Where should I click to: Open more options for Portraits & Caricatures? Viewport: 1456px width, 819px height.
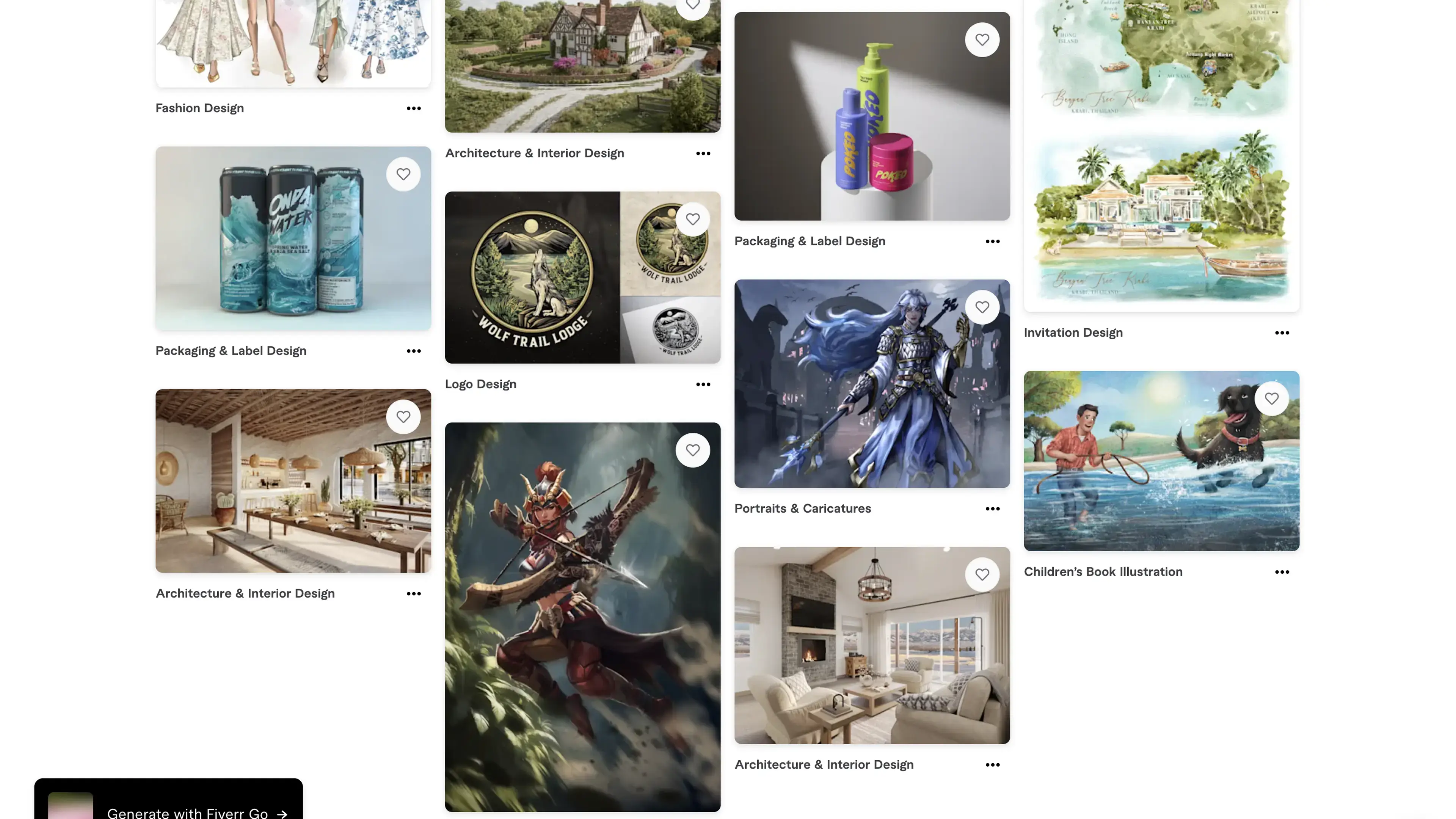click(x=993, y=509)
